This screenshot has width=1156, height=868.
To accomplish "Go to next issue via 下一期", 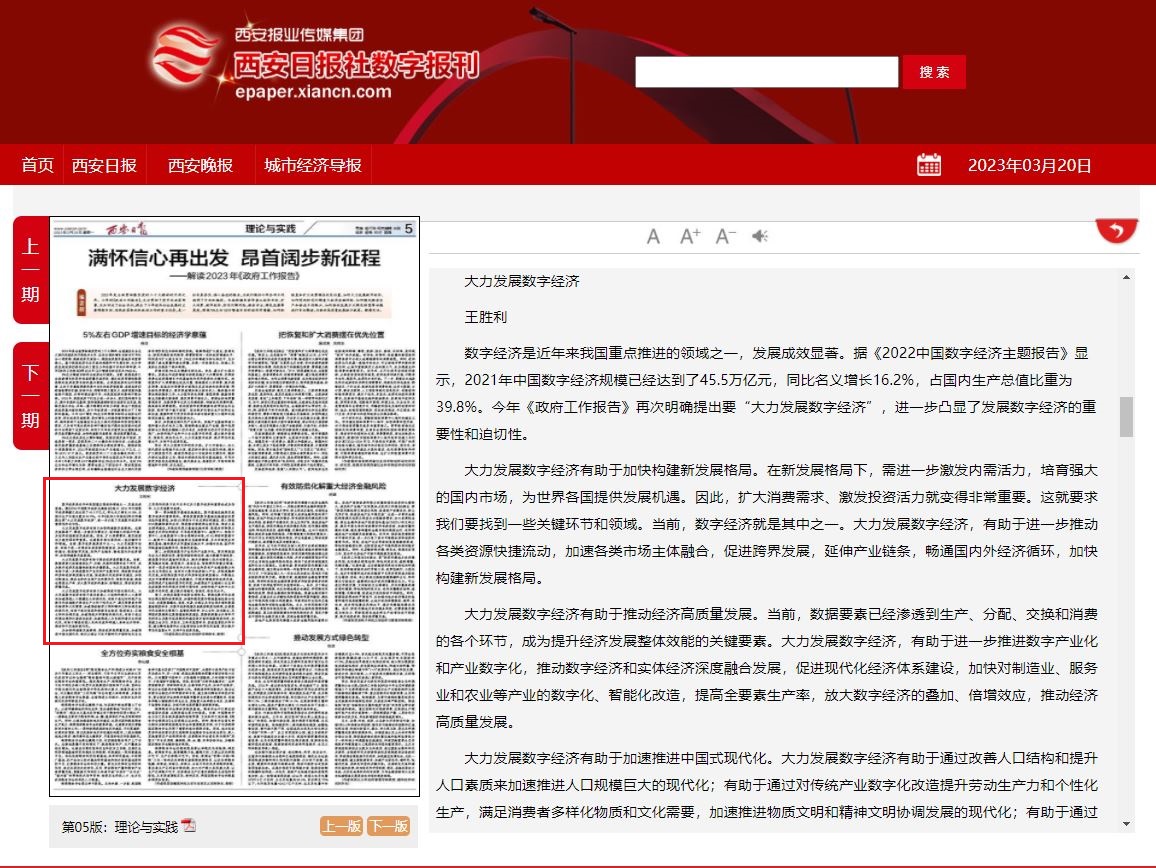I will [31, 396].
